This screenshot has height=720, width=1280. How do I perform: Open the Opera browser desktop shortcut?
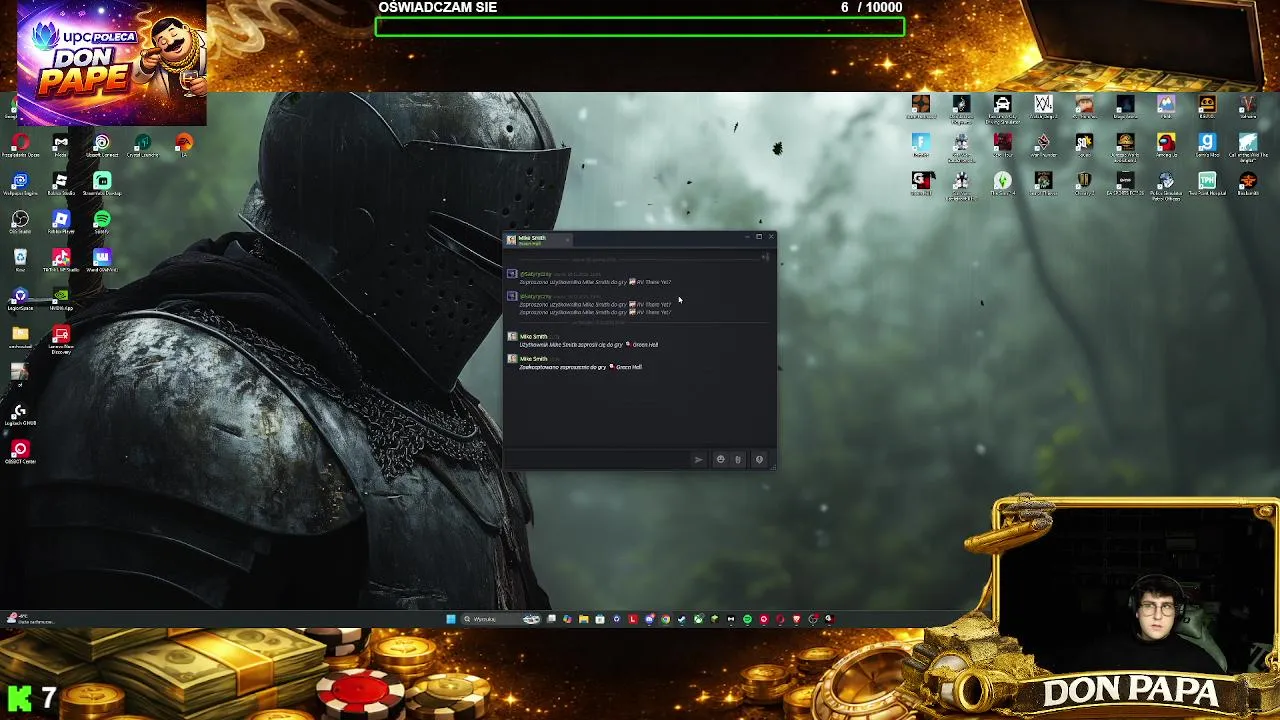pyautogui.click(x=20, y=146)
